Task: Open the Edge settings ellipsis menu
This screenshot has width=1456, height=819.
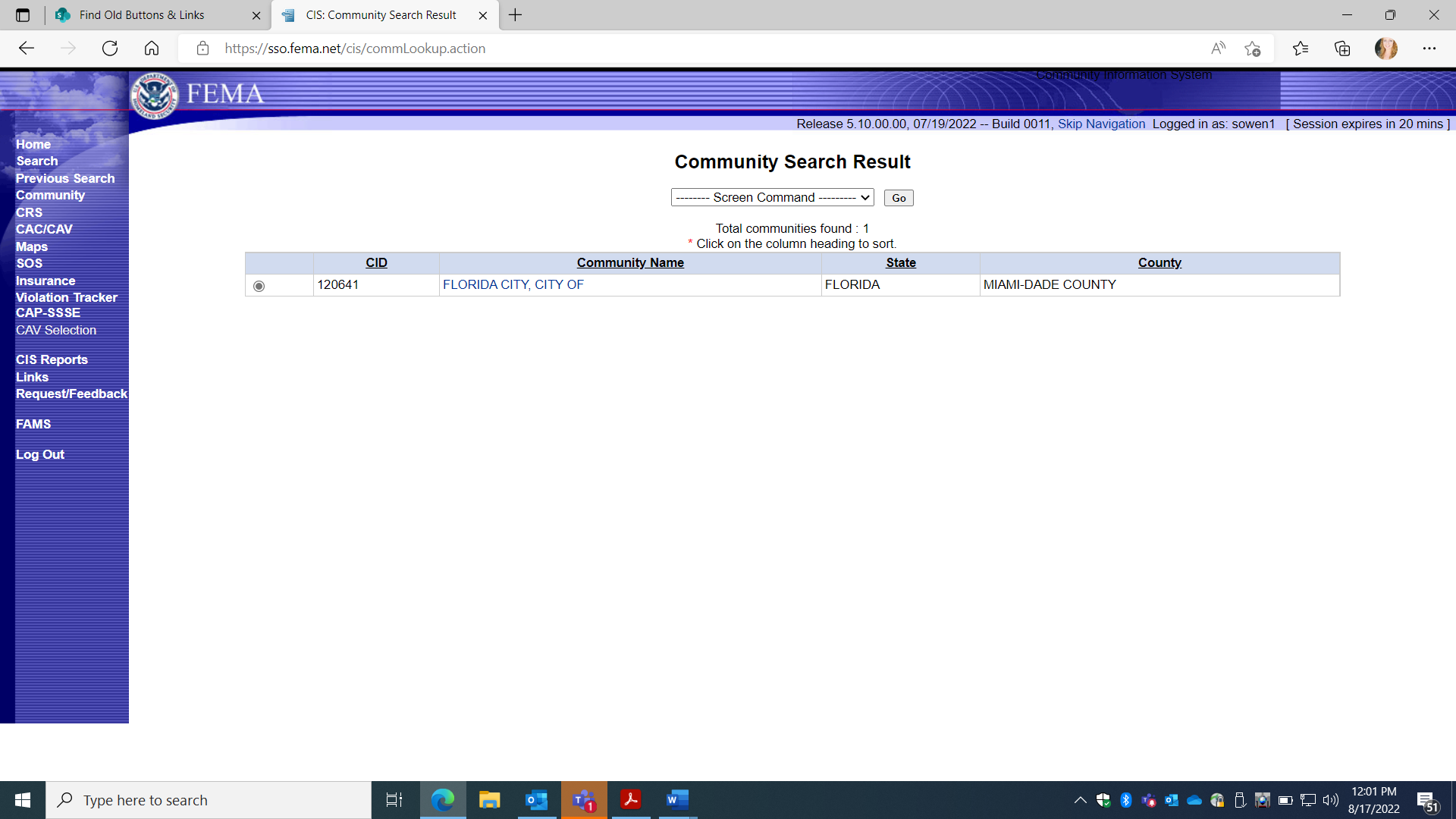Action: (1429, 49)
